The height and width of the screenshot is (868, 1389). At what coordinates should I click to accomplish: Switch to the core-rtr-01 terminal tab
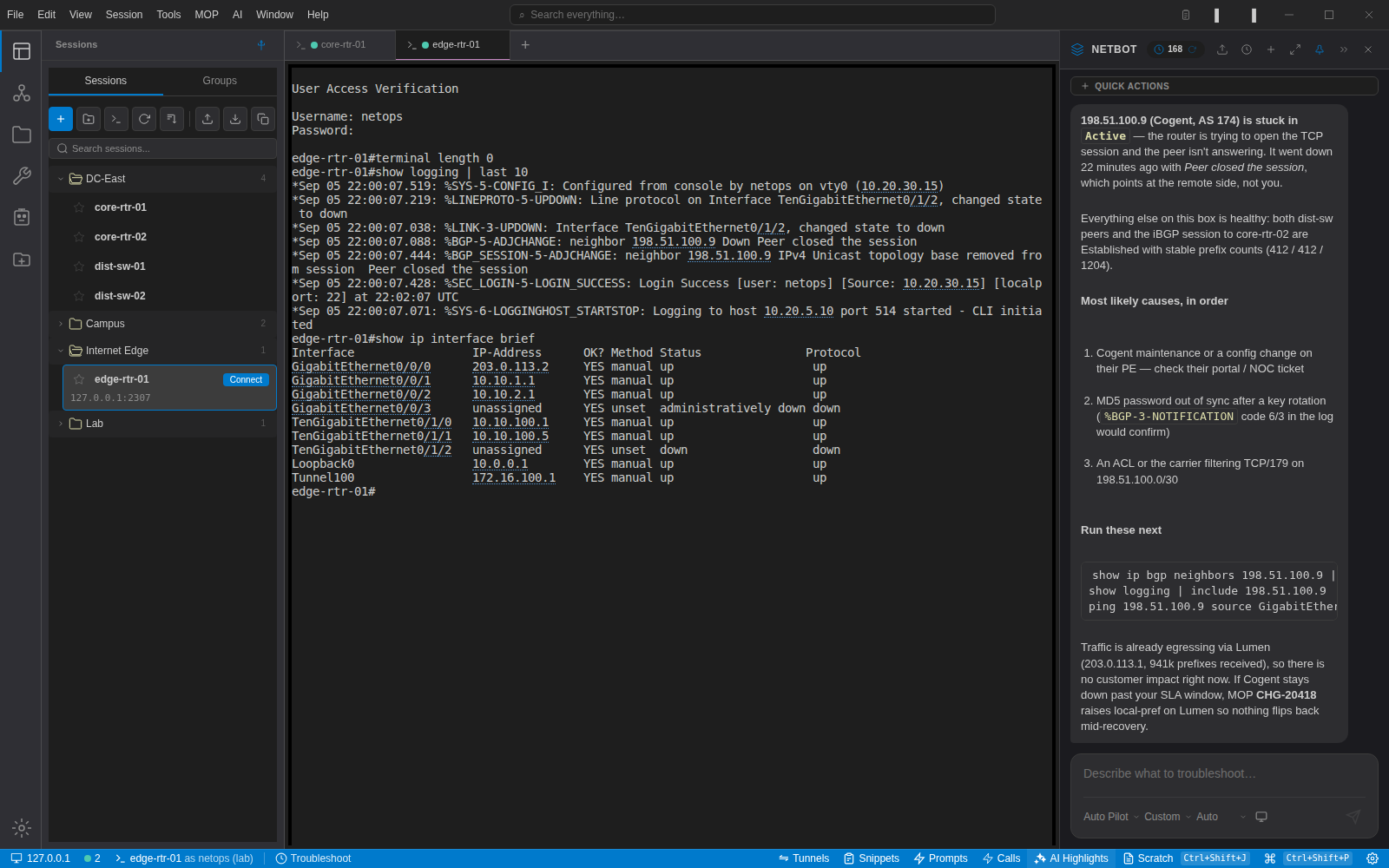click(x=339, y=45)
